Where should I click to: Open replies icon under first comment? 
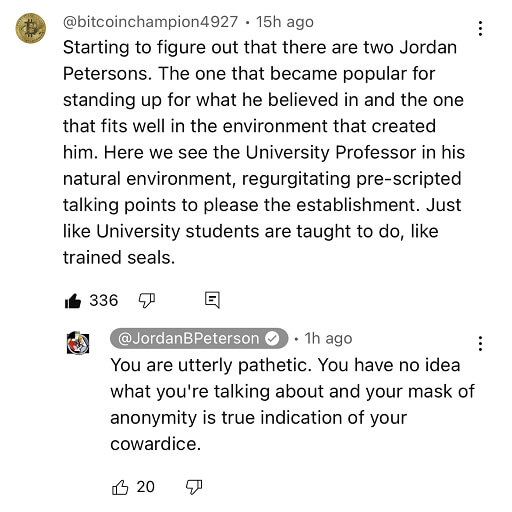point(212,300)
